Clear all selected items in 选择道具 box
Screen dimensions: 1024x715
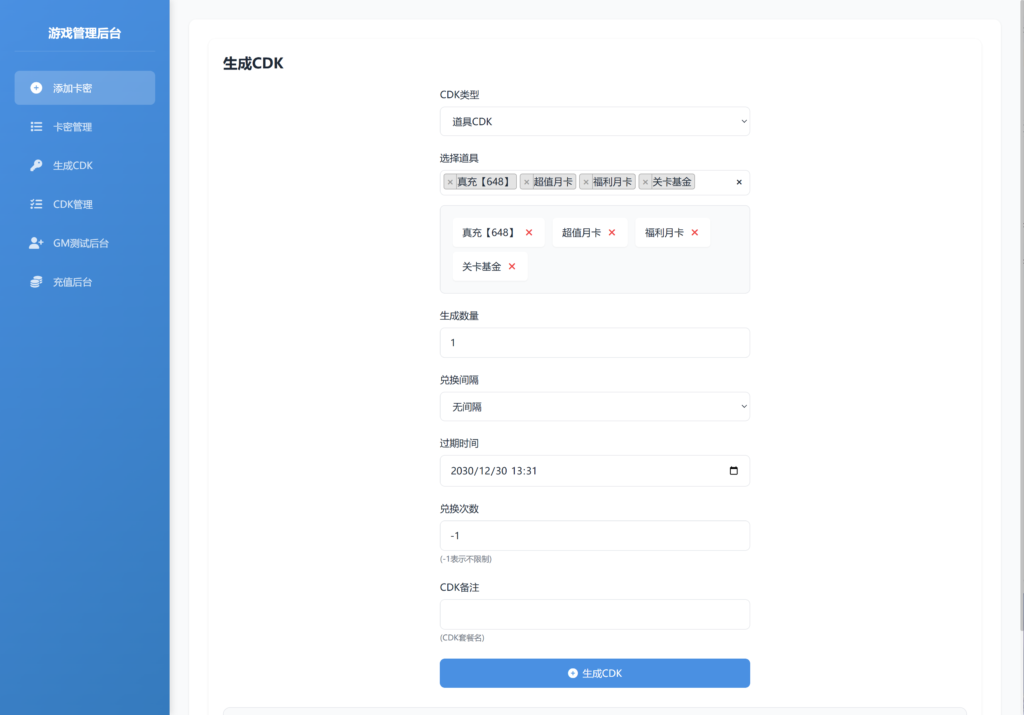click(x=739, y=182)
